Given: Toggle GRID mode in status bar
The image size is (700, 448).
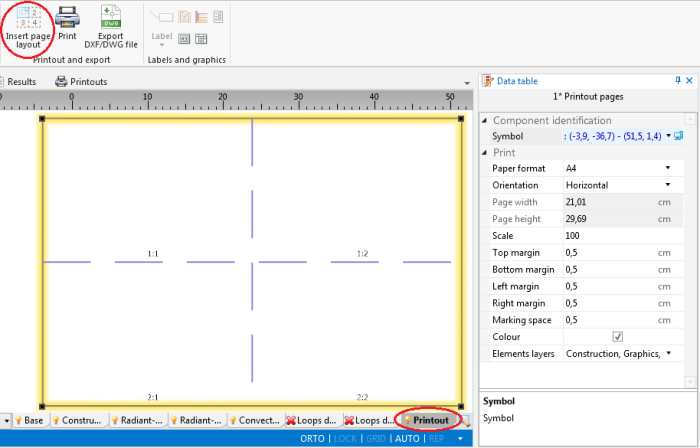Looking at the screenshot, I should tap(376, 439).
